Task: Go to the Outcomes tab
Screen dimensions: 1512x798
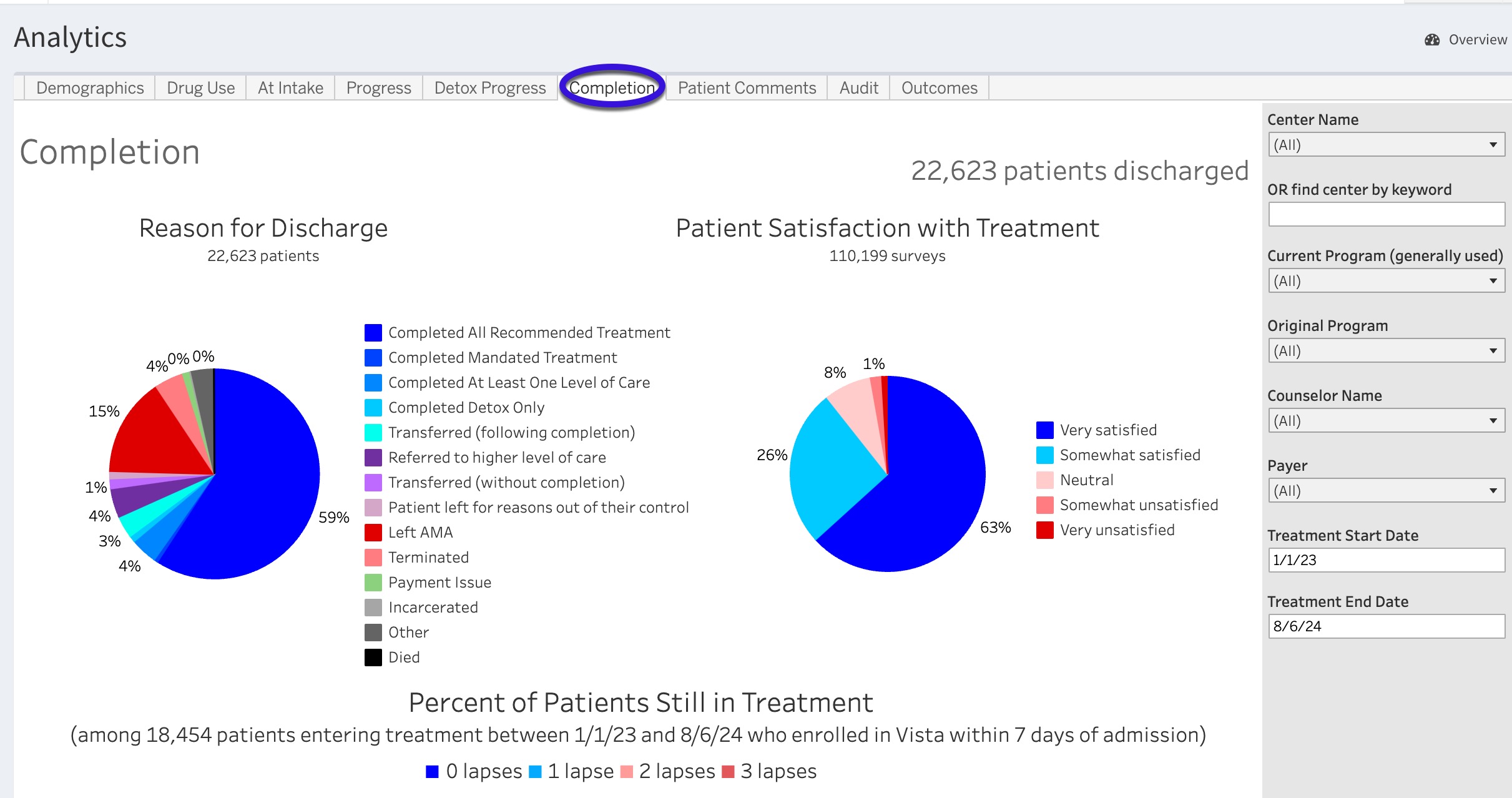Action: tap(939, 88)
